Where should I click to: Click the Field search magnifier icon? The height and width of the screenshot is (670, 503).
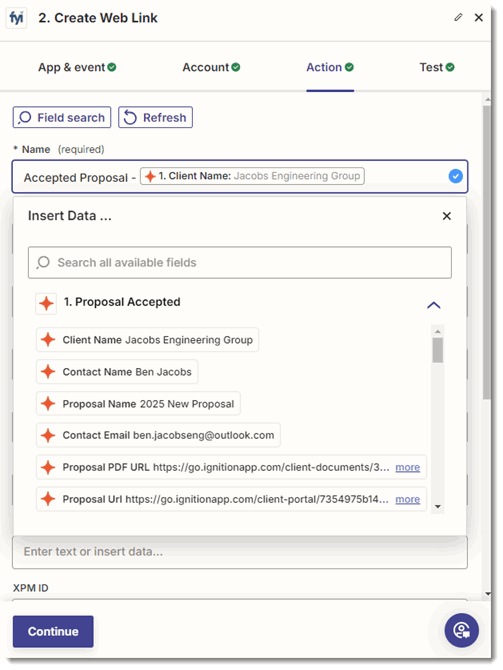tap(25, 118)
